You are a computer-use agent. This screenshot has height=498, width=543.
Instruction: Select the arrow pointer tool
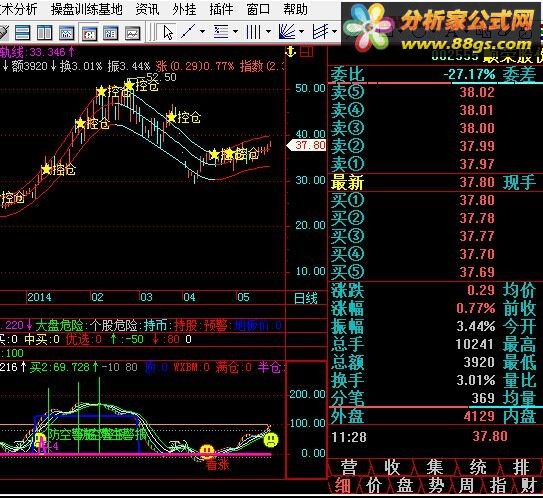coord(168,33)
